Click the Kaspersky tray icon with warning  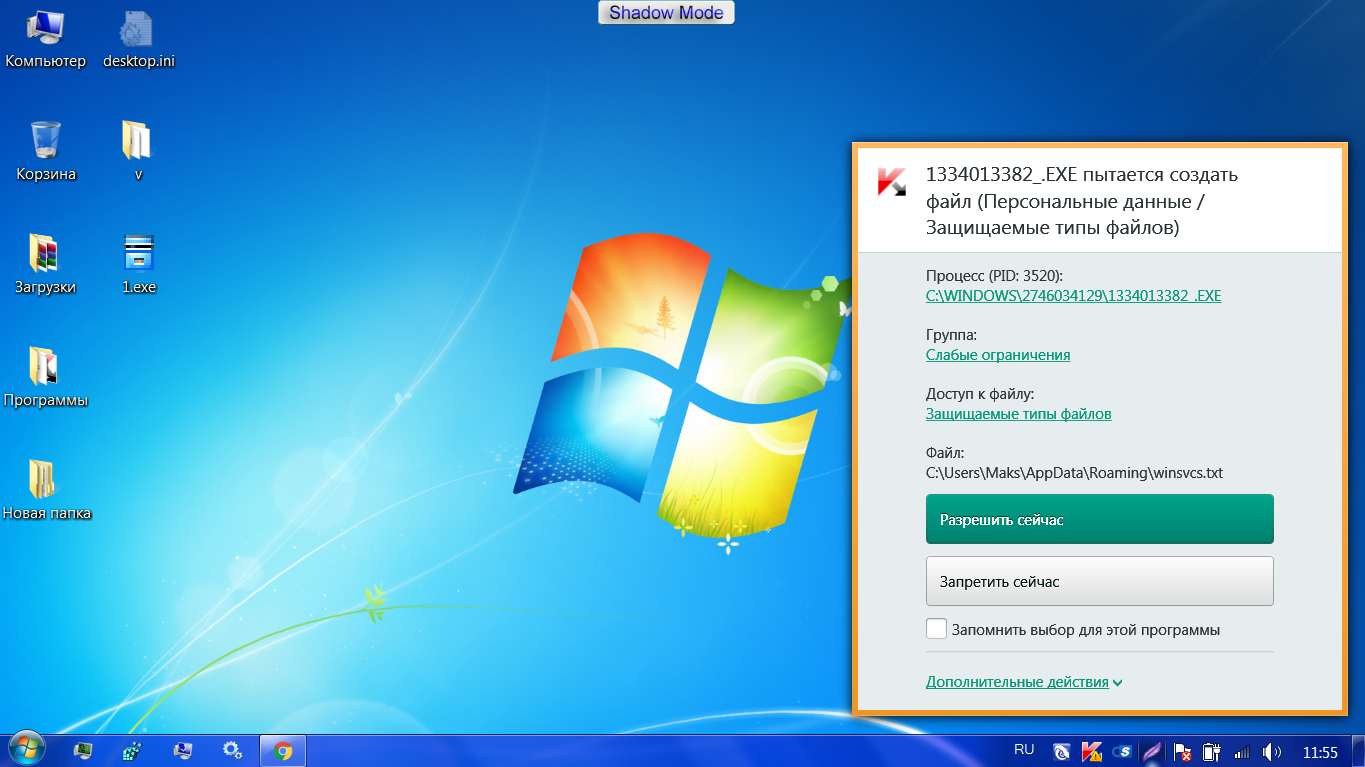(1092, 751)
